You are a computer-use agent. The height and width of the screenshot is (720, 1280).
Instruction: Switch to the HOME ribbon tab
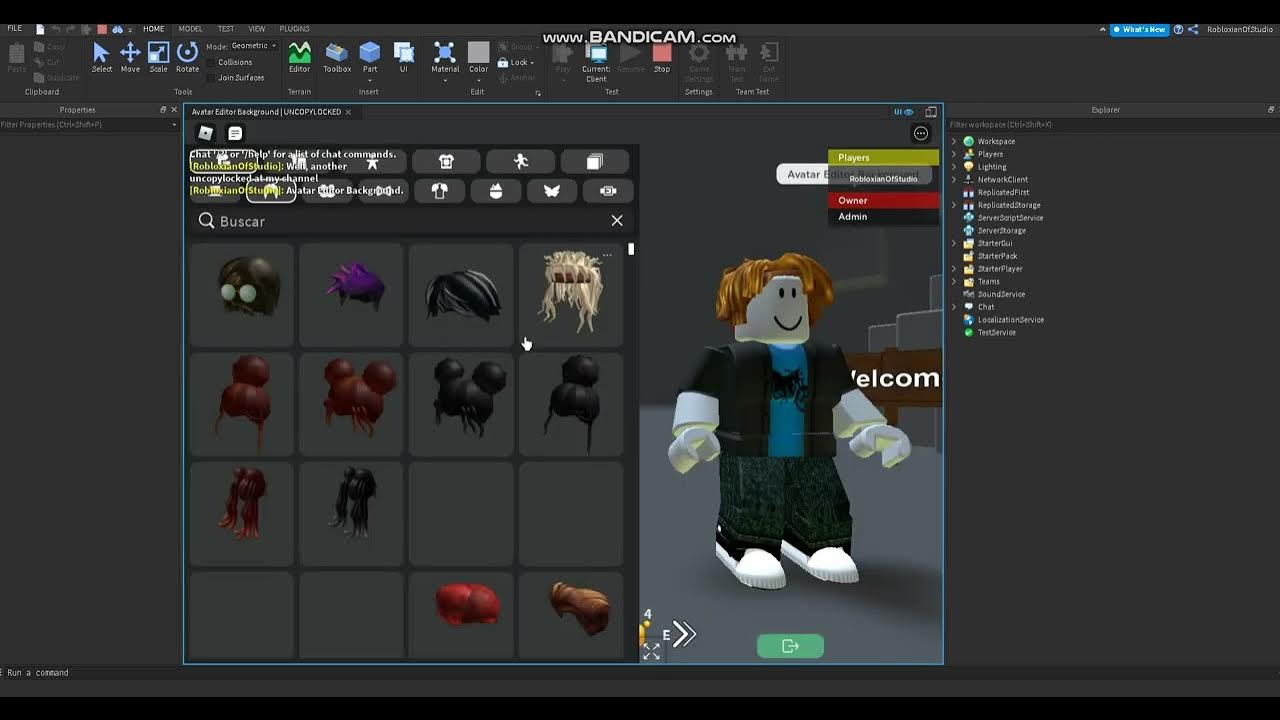tap(153, 29)
